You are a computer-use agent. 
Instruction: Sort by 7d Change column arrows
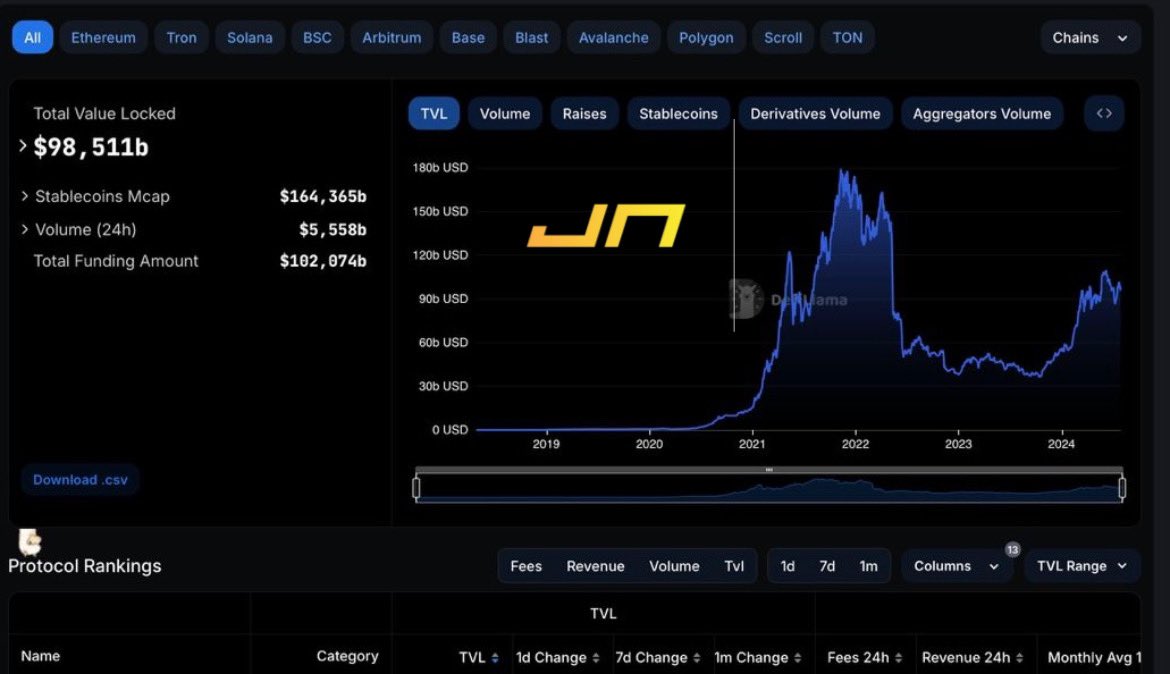(x=696, y=658)
